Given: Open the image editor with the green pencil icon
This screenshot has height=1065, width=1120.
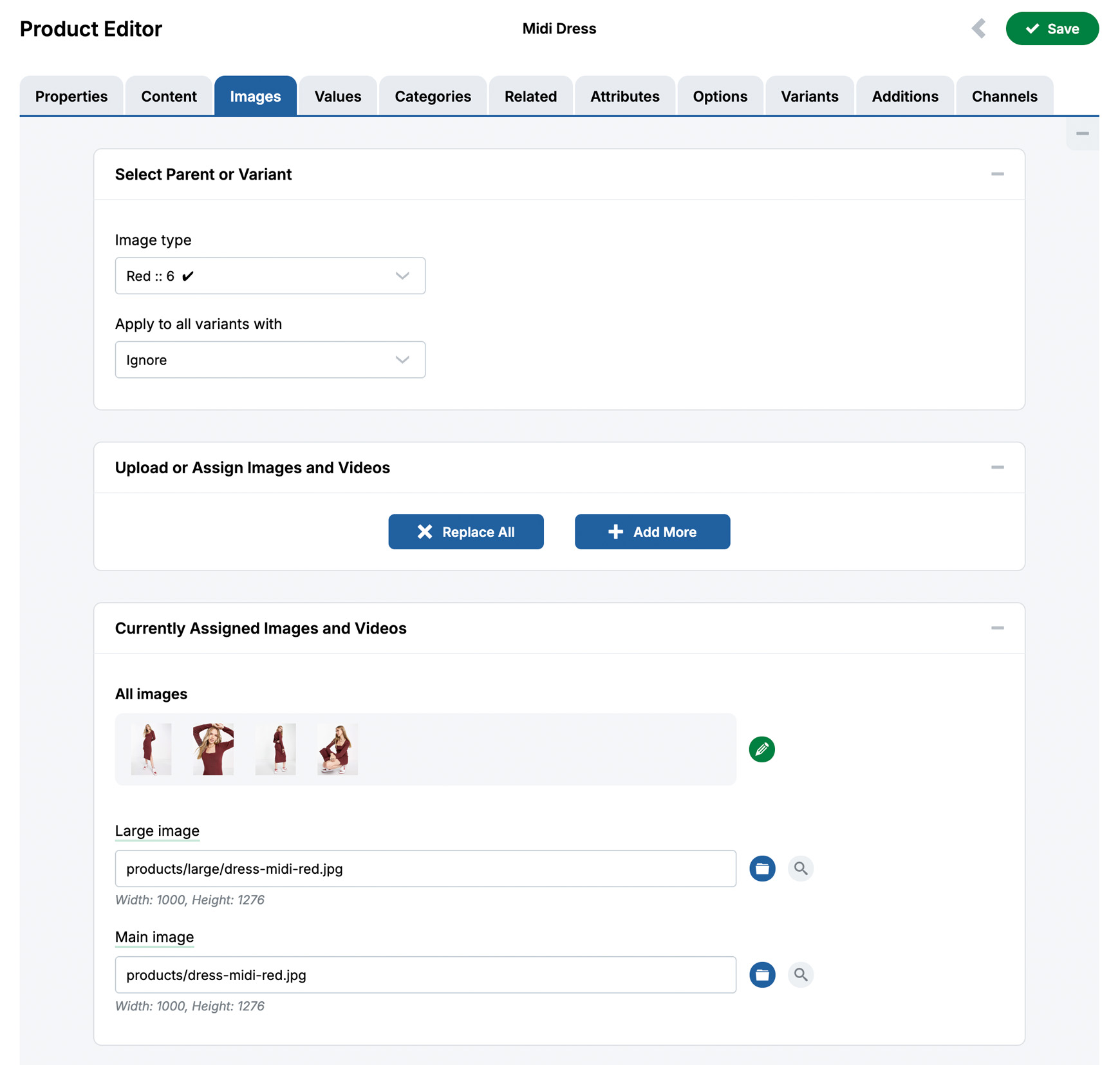Looking at the screenshot, I should pyautogui.click(x=761, y=749).
